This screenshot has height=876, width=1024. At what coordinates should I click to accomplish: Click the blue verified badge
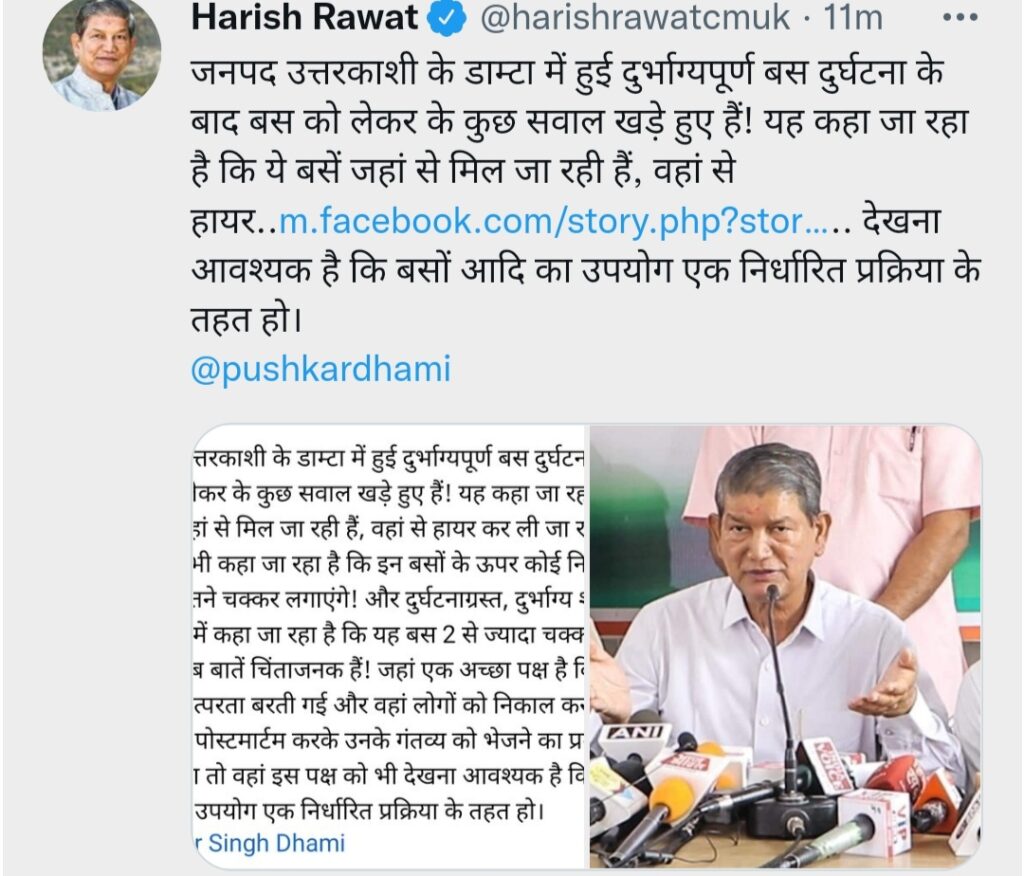tap(447, 18)
